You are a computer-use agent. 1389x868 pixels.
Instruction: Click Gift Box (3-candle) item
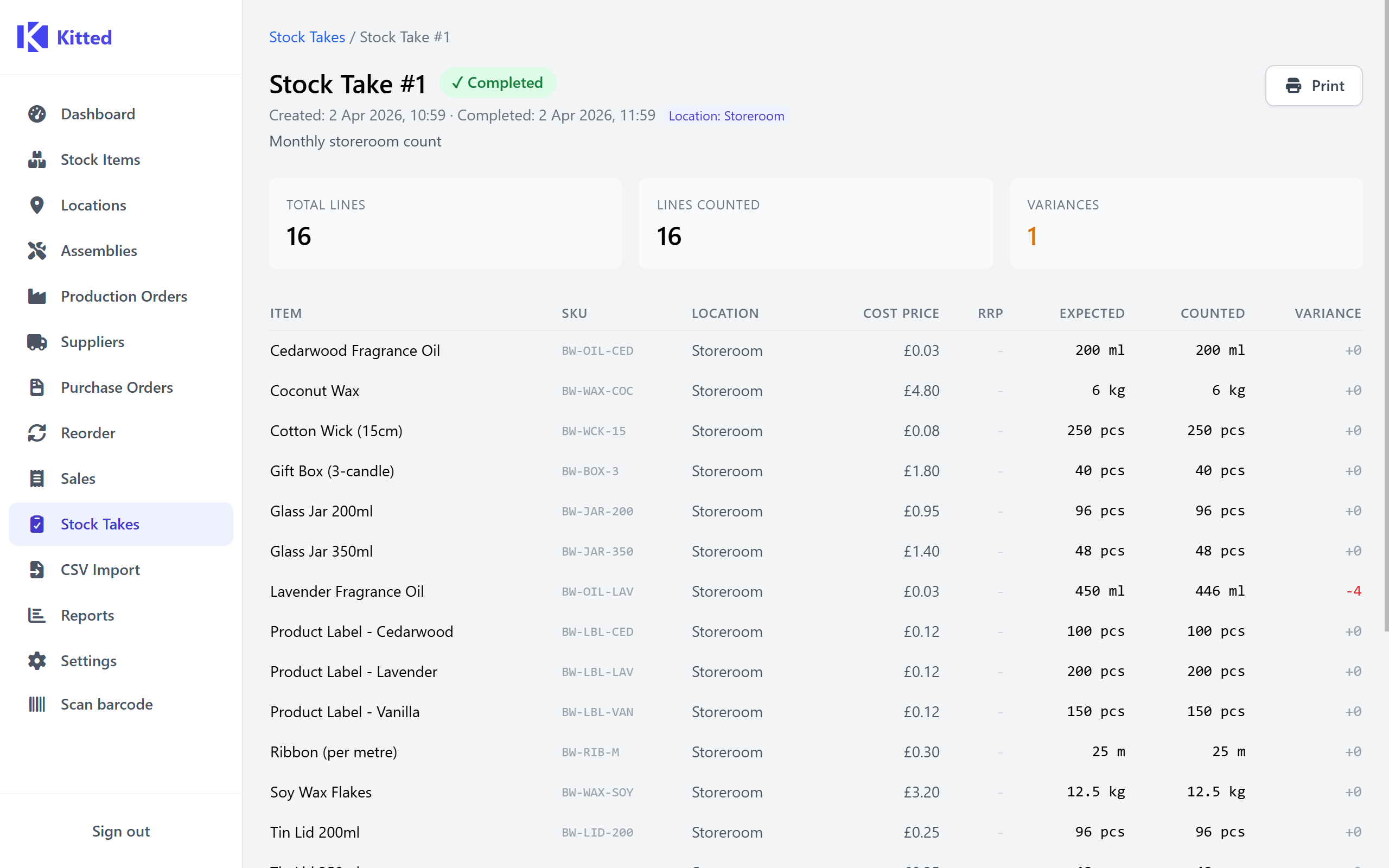tap(332, 471)
